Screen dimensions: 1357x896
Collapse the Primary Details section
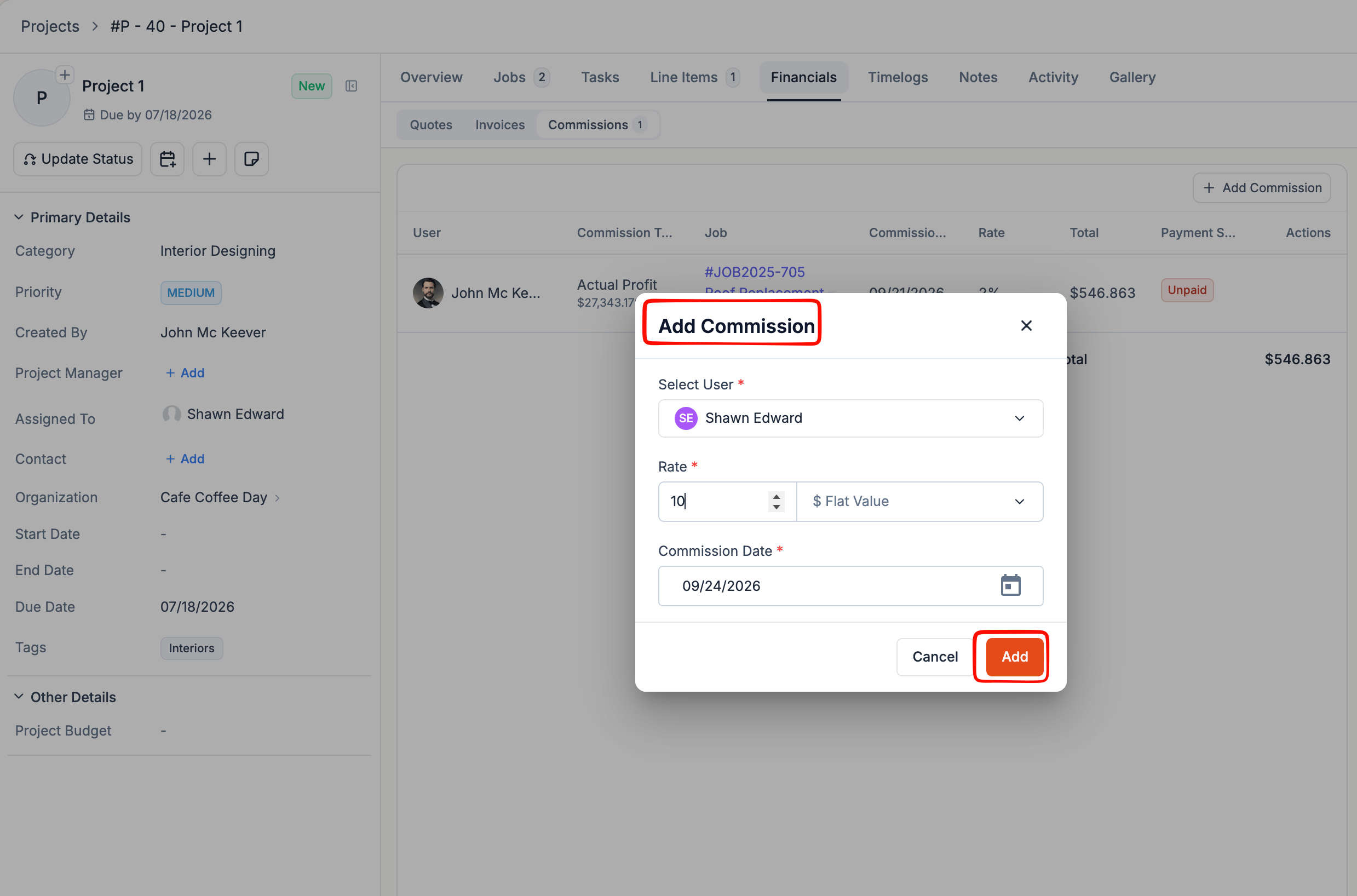pos(19,217)
